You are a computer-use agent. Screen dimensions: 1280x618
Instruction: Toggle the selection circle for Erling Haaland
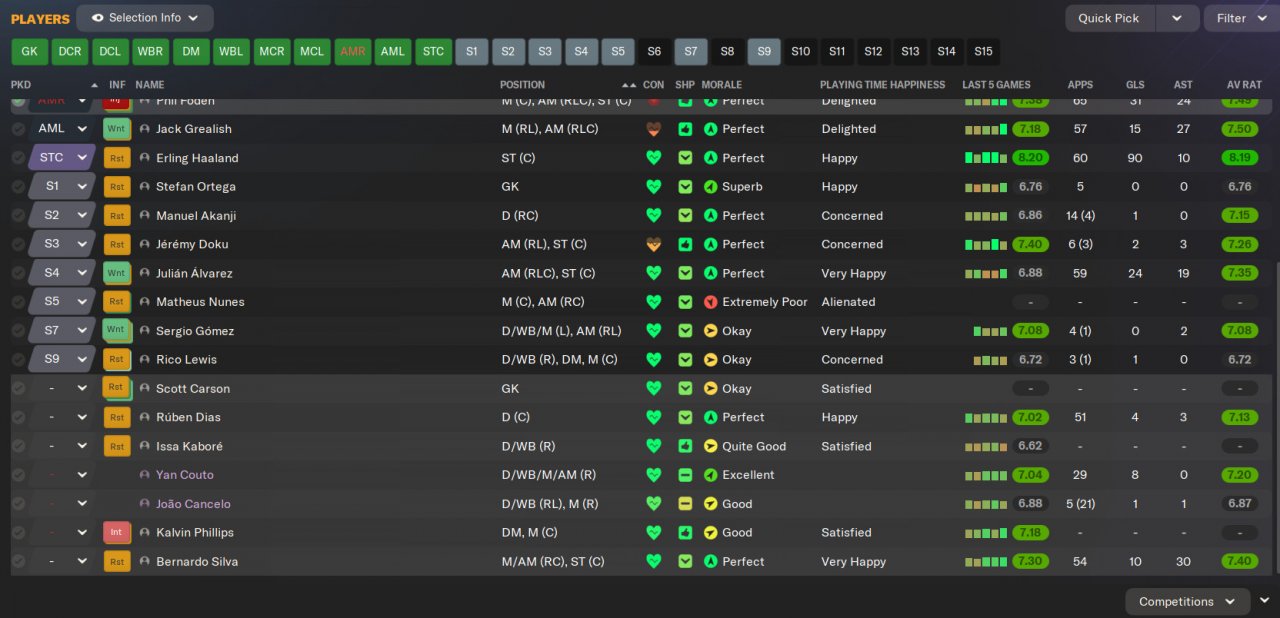pos(18,158)
